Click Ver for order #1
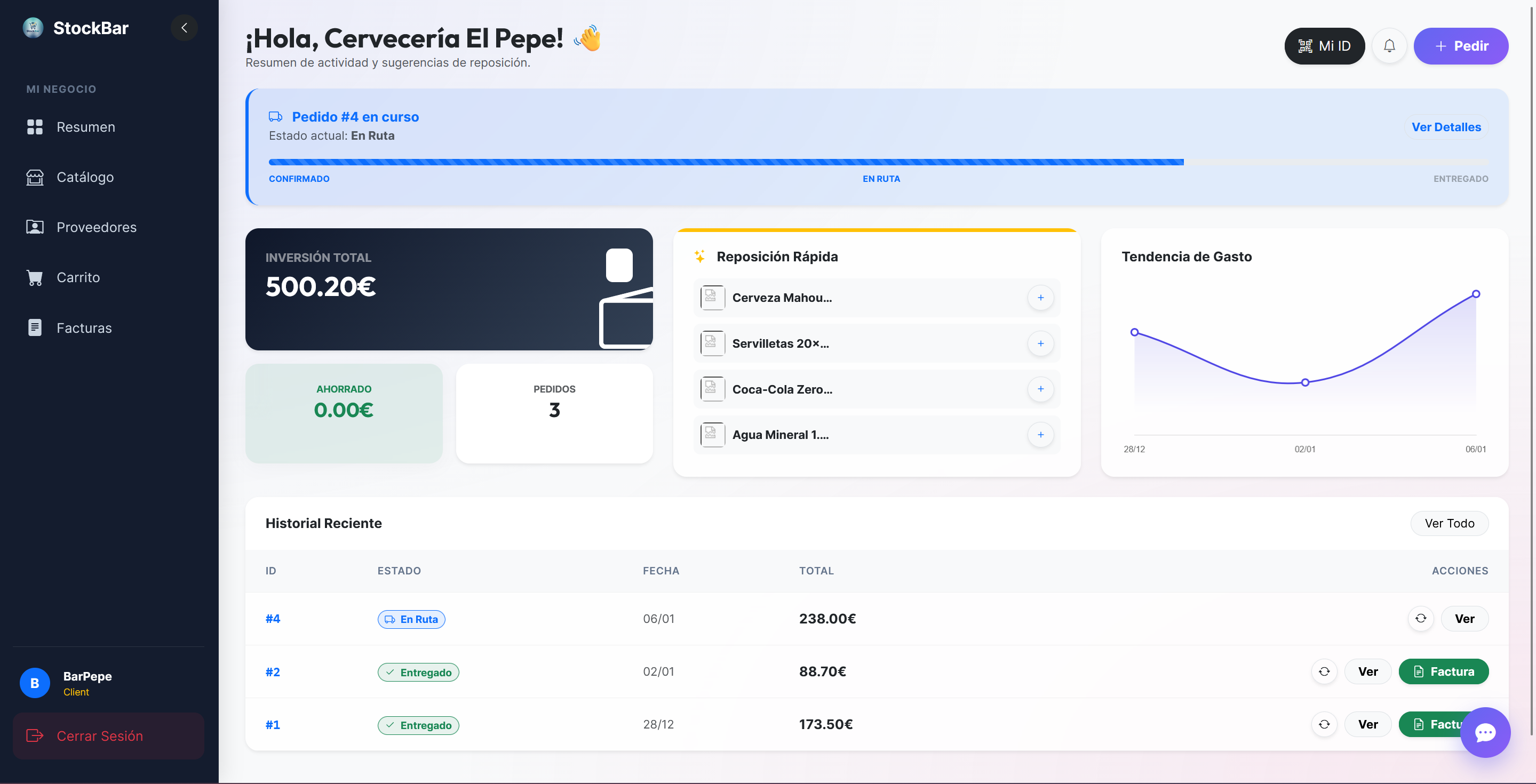 1368,724
